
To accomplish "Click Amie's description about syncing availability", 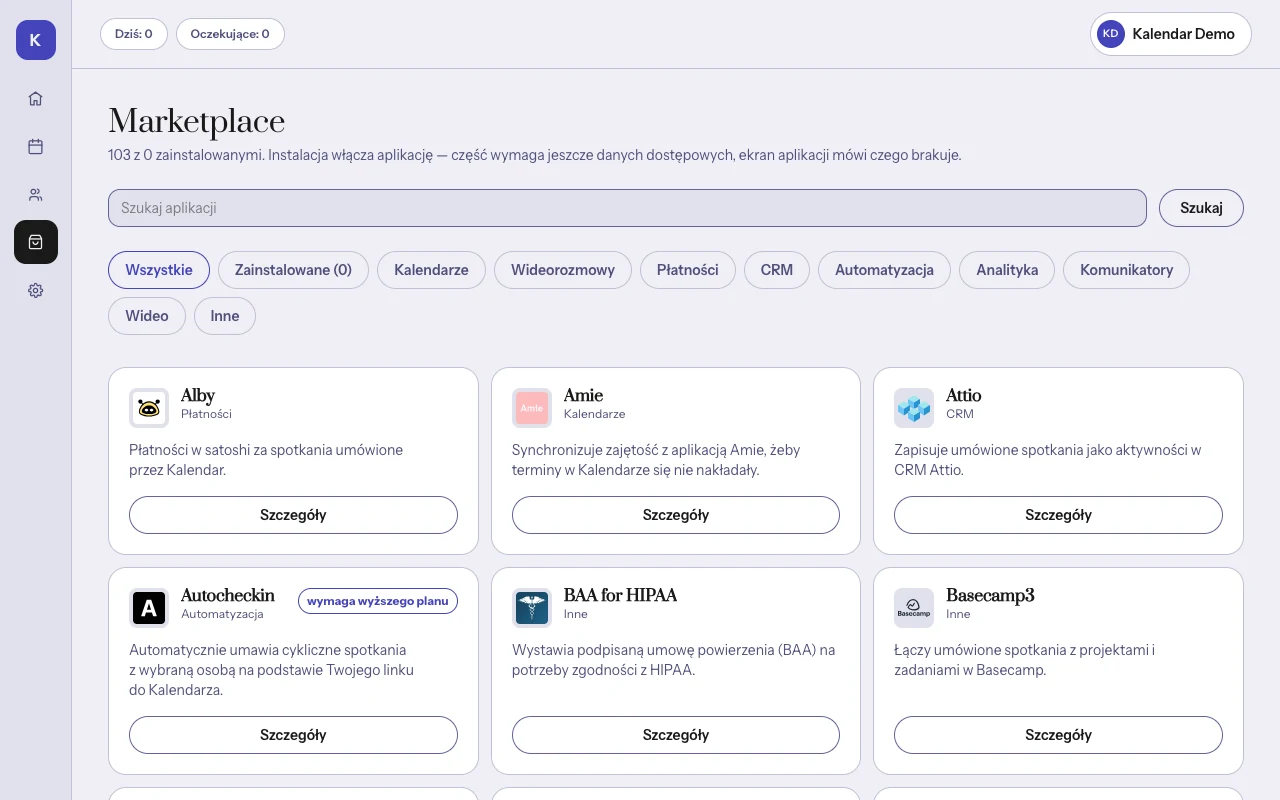I will click(x=656, y=460).
